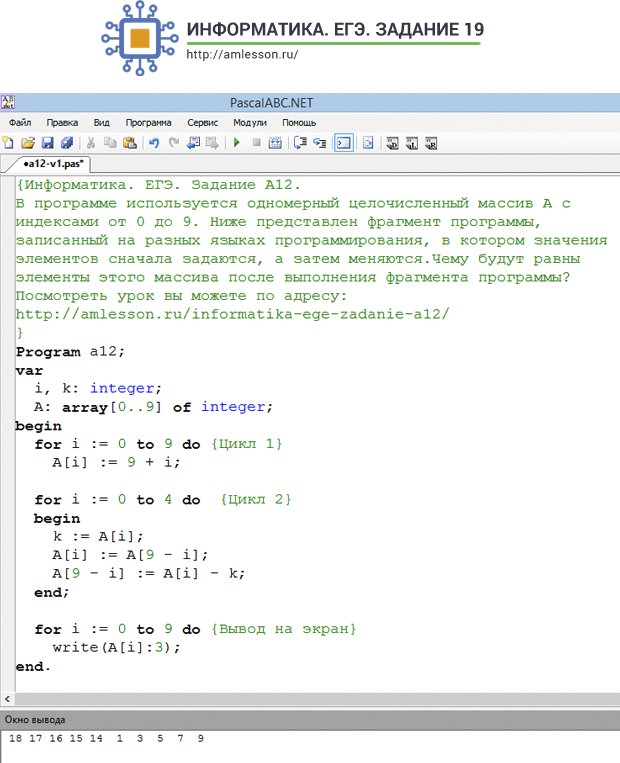Open the Файл menu
The width and height of the screenshot is (620, 763).
click(x=20, y=123)
